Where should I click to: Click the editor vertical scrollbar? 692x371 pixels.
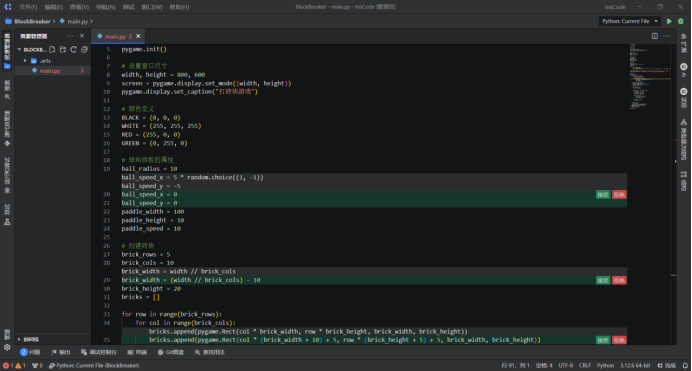coord(674,194)
